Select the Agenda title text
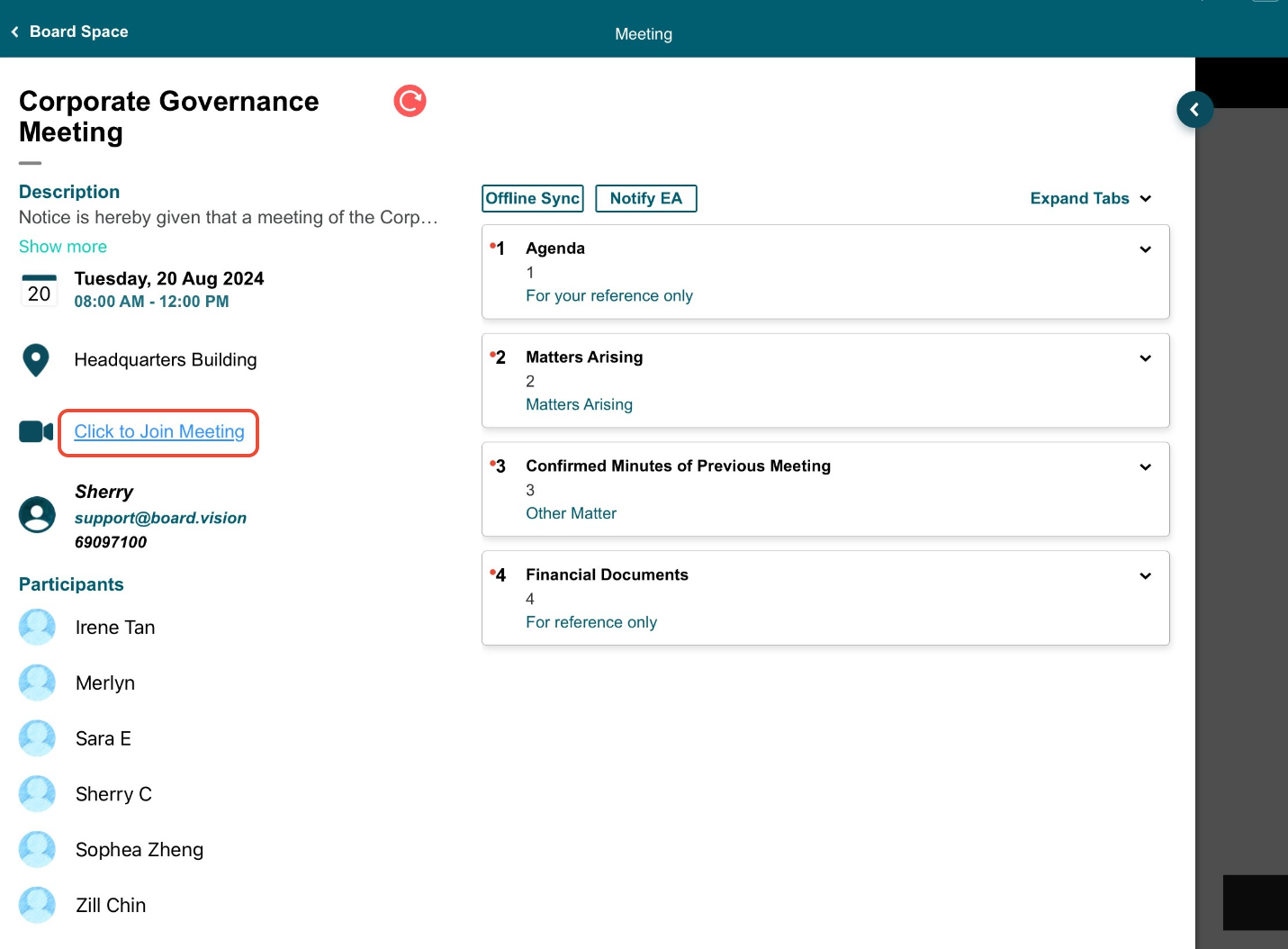 point(555,249)
